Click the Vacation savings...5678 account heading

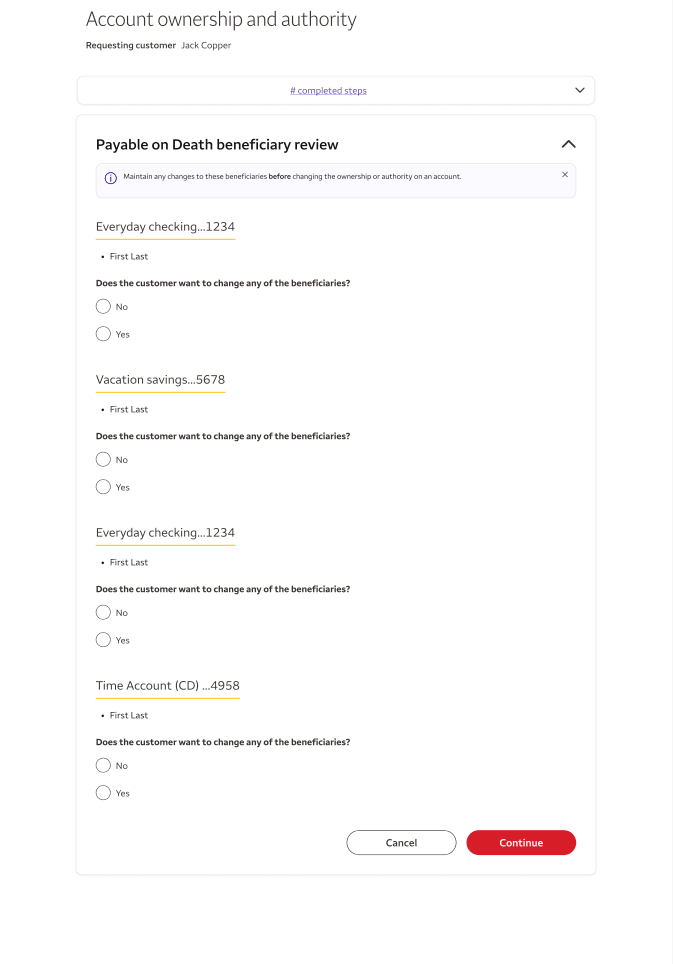pos(160,380)
